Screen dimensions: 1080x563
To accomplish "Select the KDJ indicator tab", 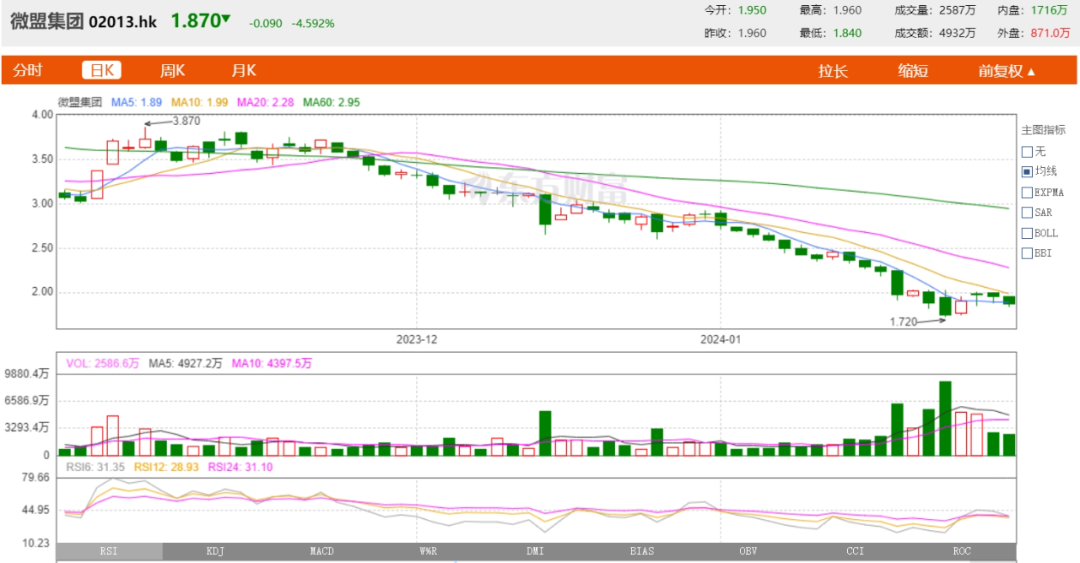I will tap(215, 551).
